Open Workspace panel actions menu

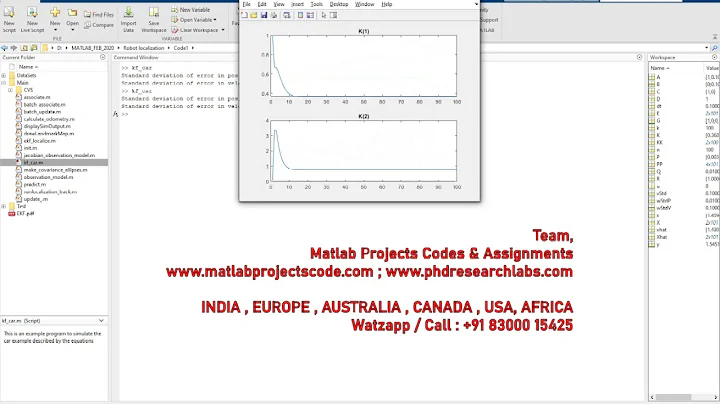point(714,57)
